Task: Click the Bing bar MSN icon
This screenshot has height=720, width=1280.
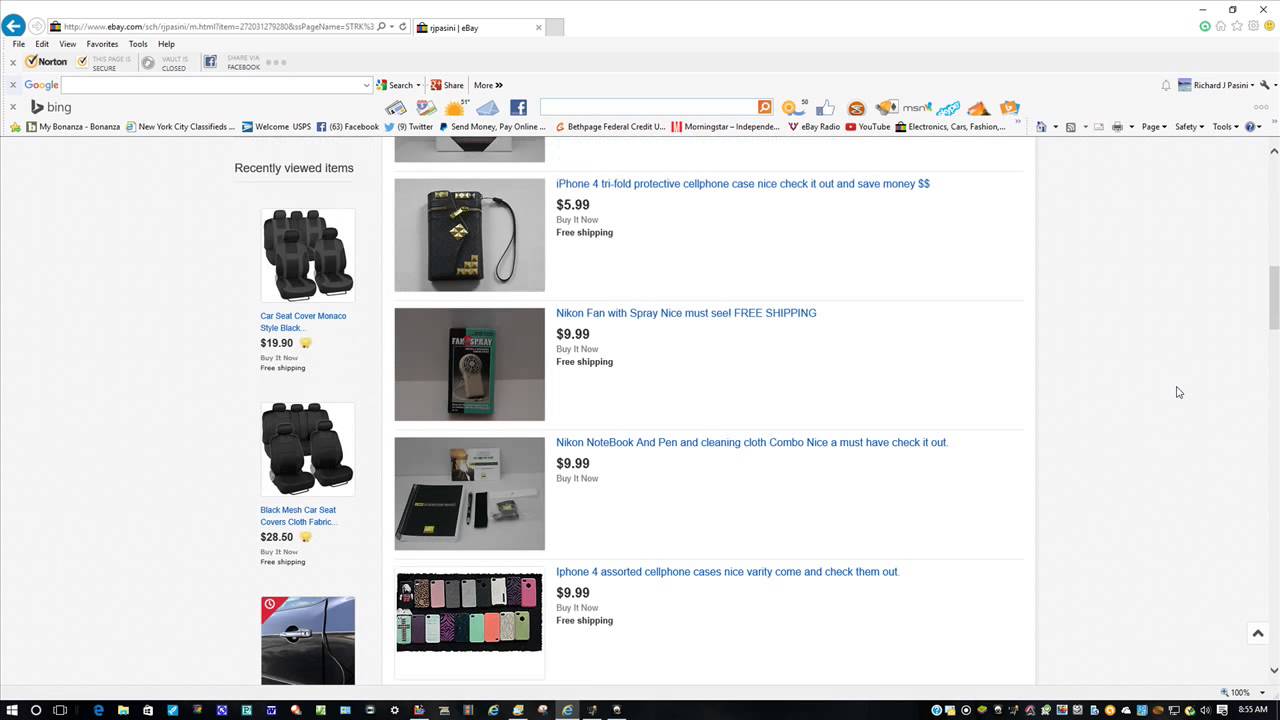Action: coord(916,107)
